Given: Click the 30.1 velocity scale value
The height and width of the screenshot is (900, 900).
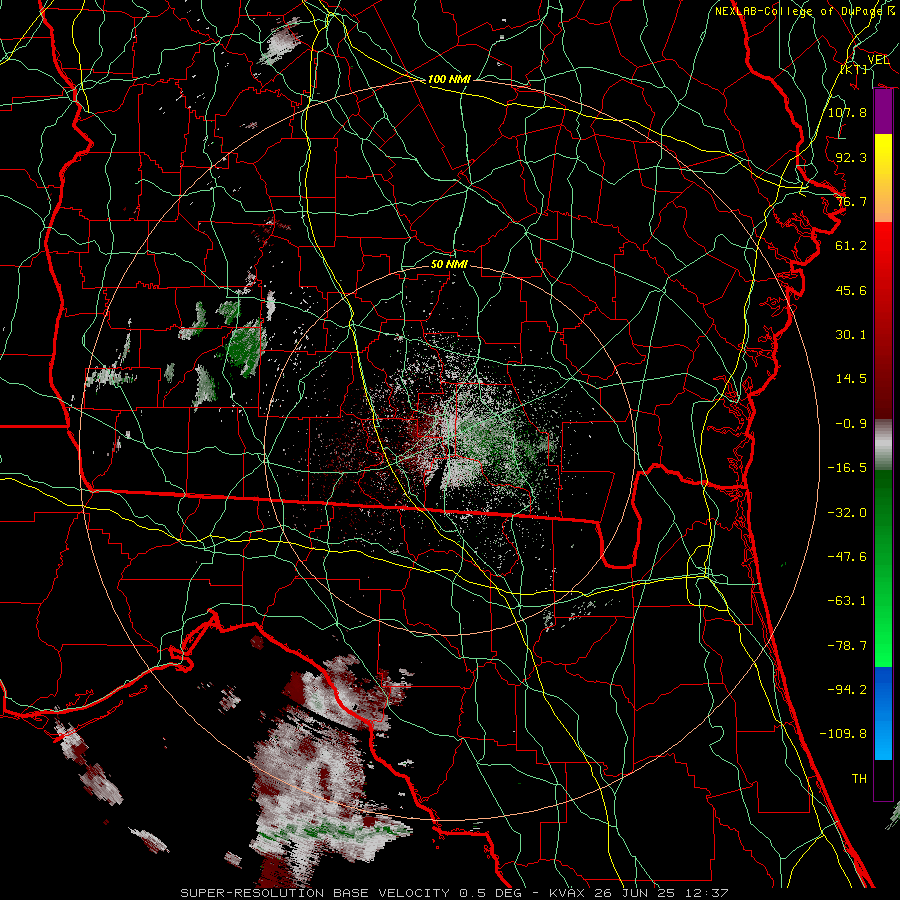Looking at the screenshot, I should coord(851,334).
